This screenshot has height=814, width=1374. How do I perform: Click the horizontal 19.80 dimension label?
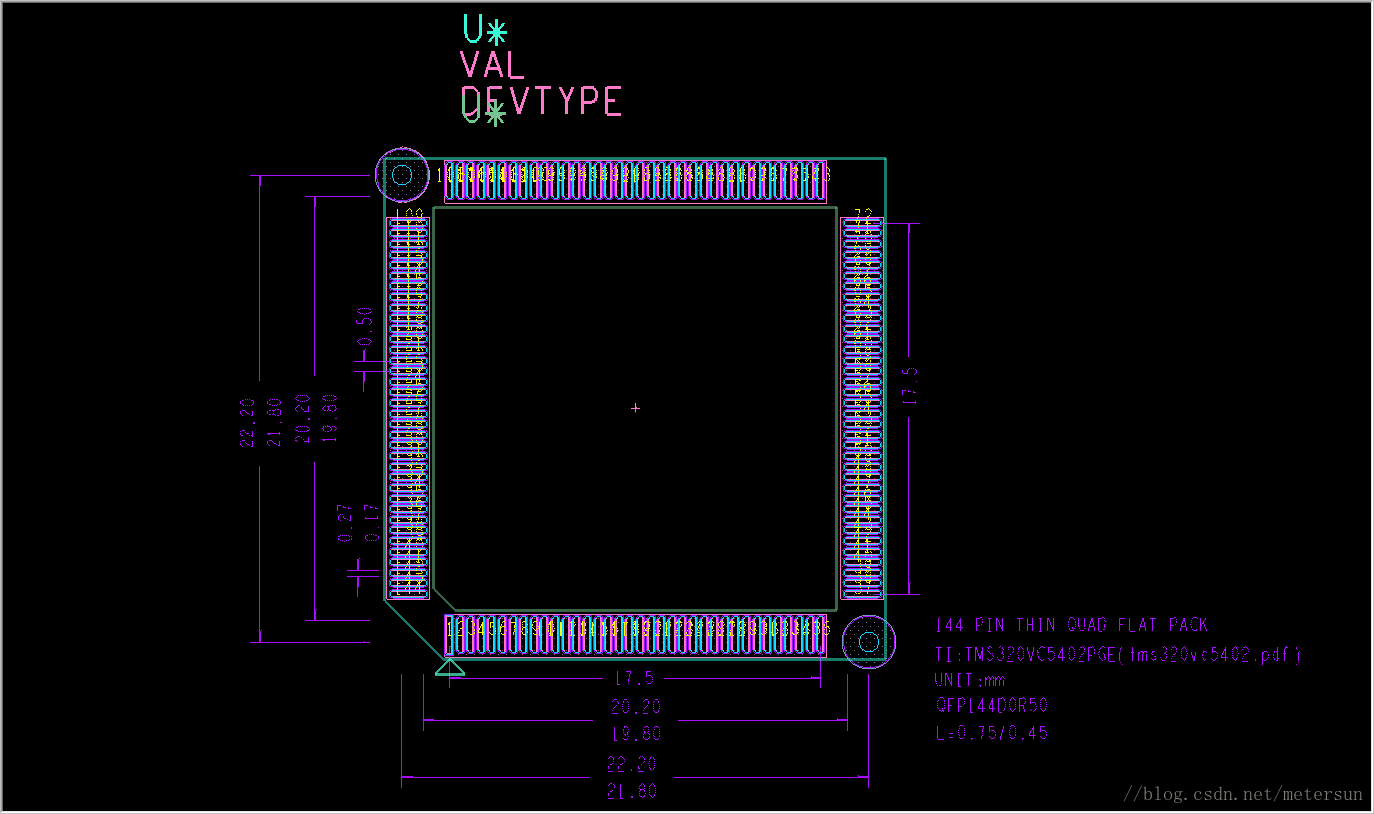tap(635, 734)
